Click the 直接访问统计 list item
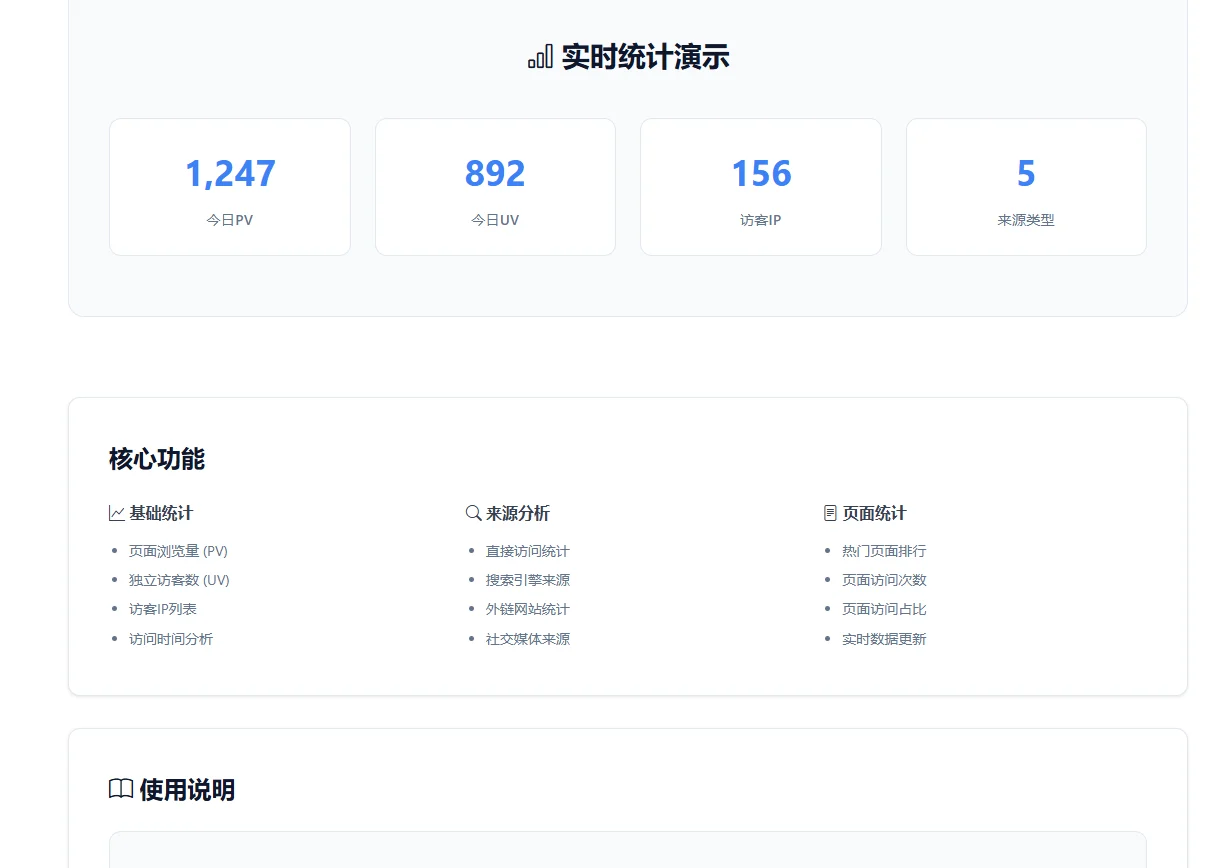The width and height of the screenshot is (1232, 868). [527, 551]
